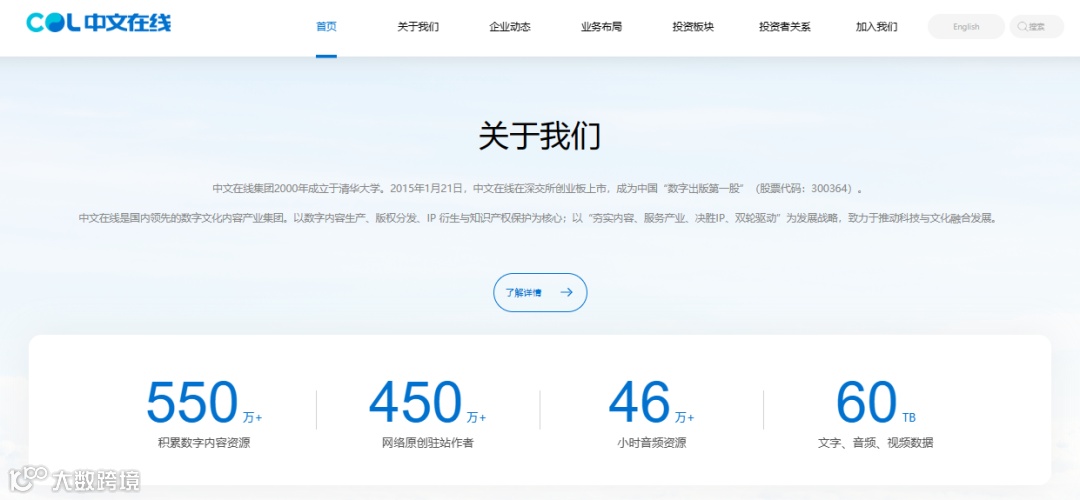Select 企业动态 in the navigation
Viewport: 1080px width, 500px height.
(510, 27)
